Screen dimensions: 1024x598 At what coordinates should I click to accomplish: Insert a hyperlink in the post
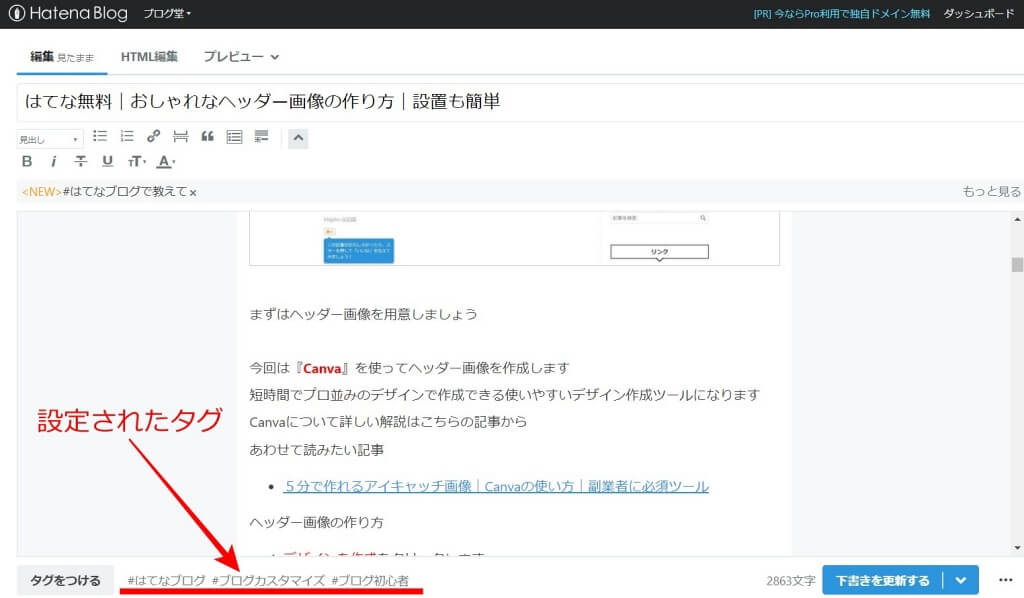[x=152, y=136]
